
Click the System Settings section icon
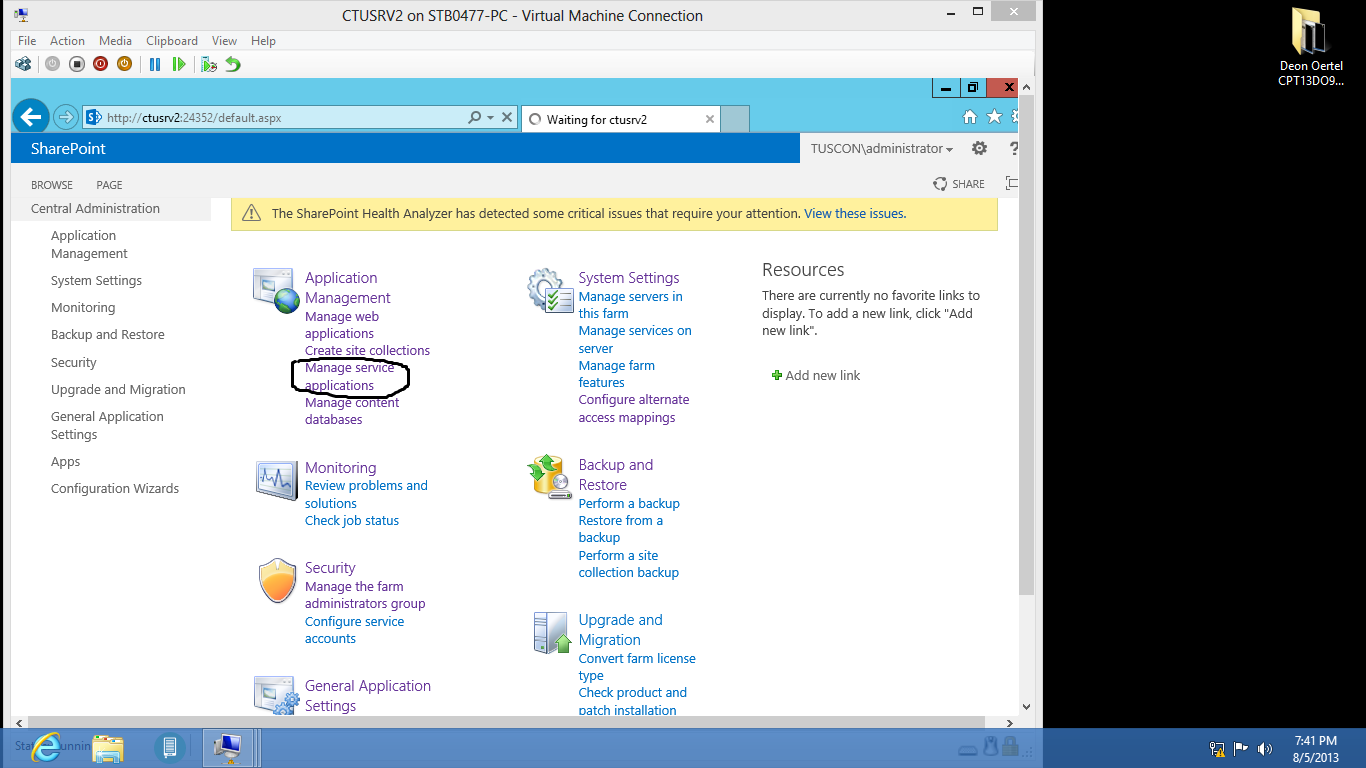550,291
